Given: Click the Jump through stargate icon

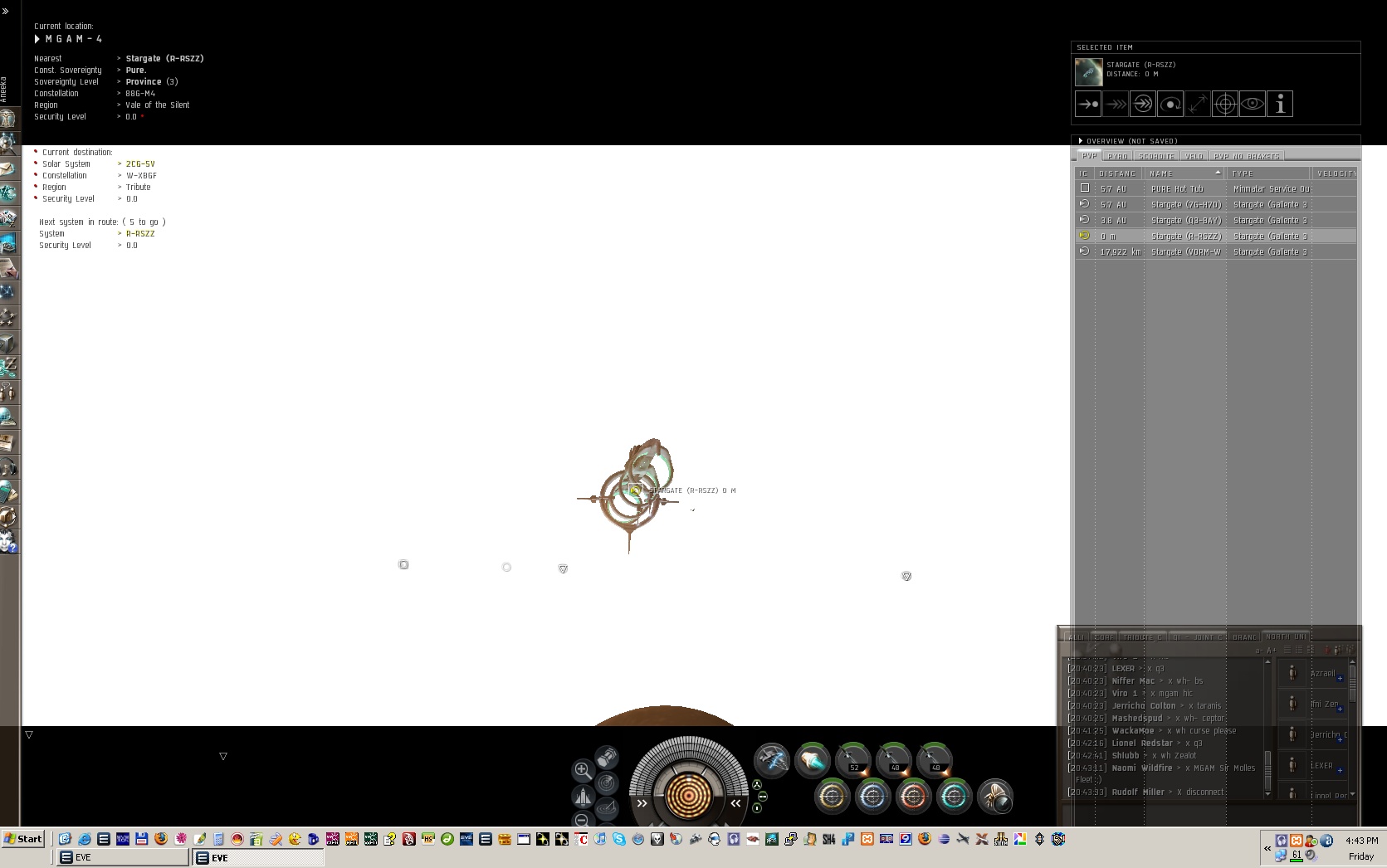Looking at the screenshot, I should [x=1143, y=105].
